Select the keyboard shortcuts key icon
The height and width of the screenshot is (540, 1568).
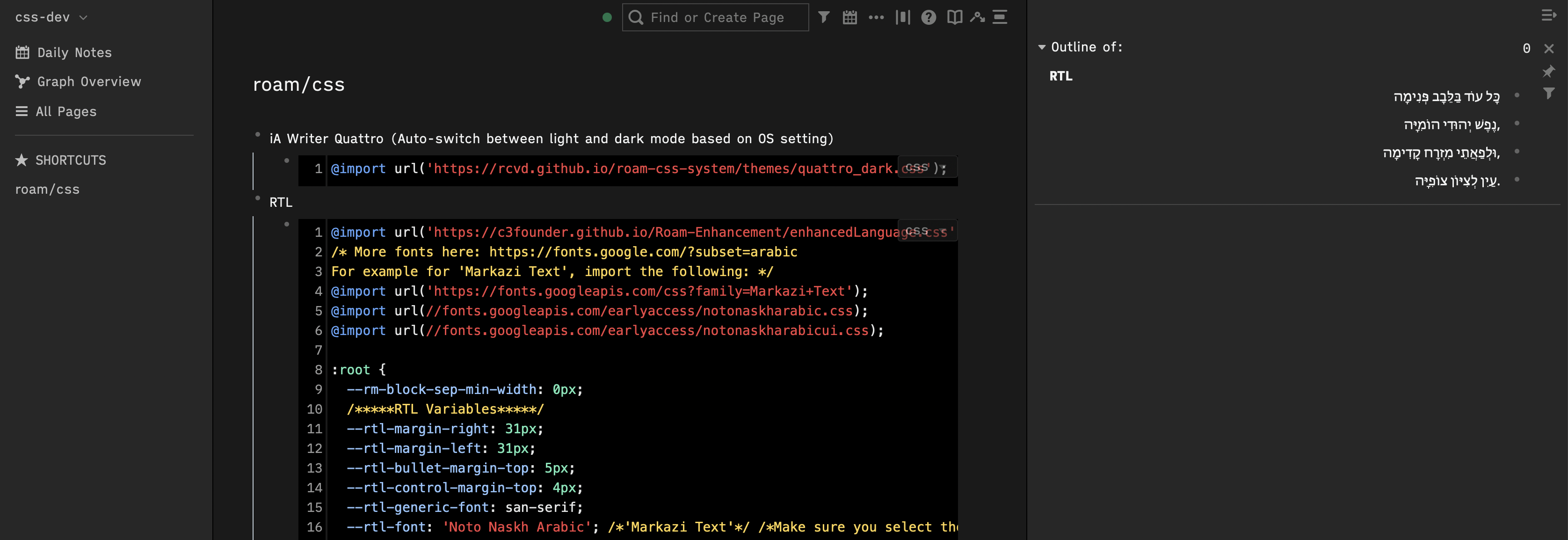977,17
